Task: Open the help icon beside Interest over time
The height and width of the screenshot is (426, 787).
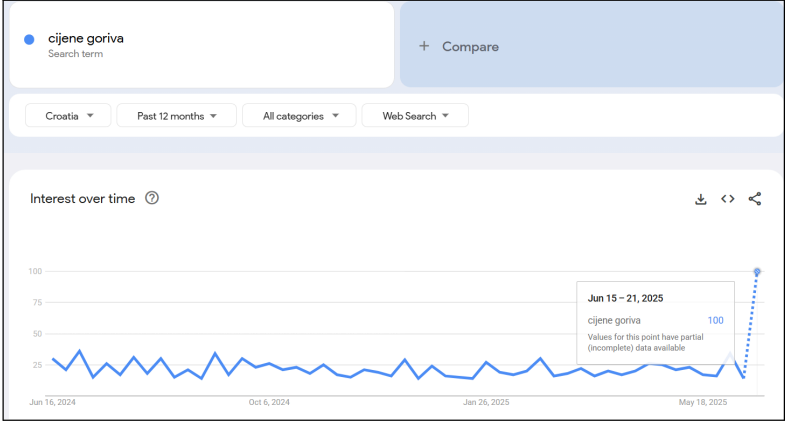Action: 152,198
